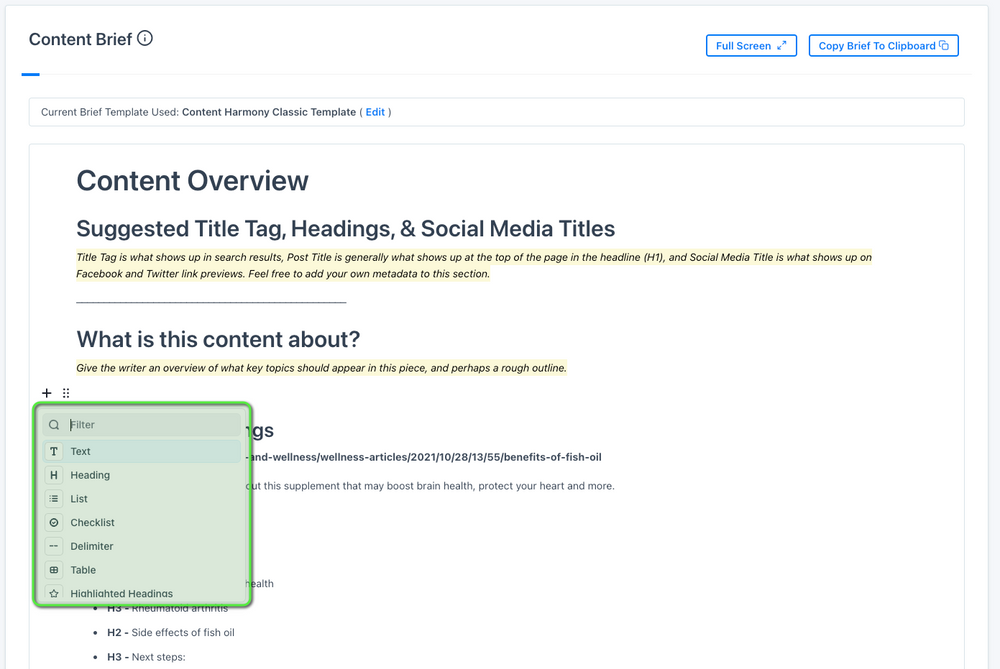Open Full Screen mode
1000x669 pixels.
pyautogui.click(x=751, y=45)
